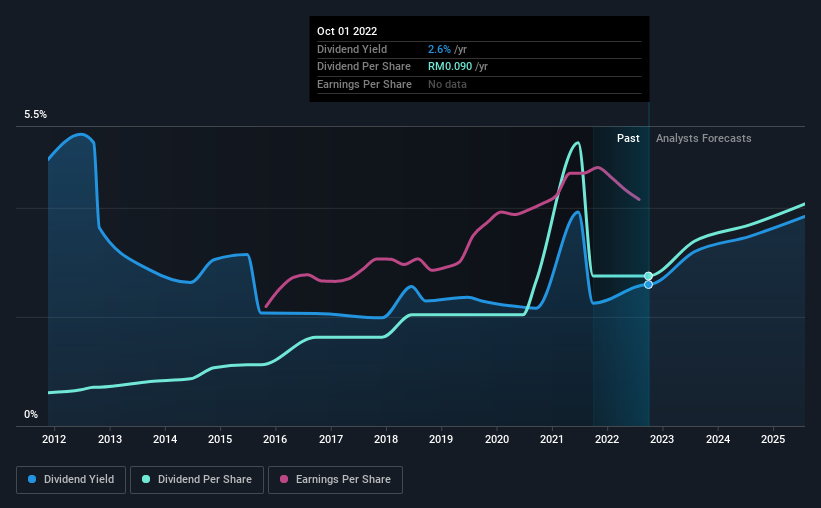Toggle the Dividend Yield legend series

(x=71, y=480)
